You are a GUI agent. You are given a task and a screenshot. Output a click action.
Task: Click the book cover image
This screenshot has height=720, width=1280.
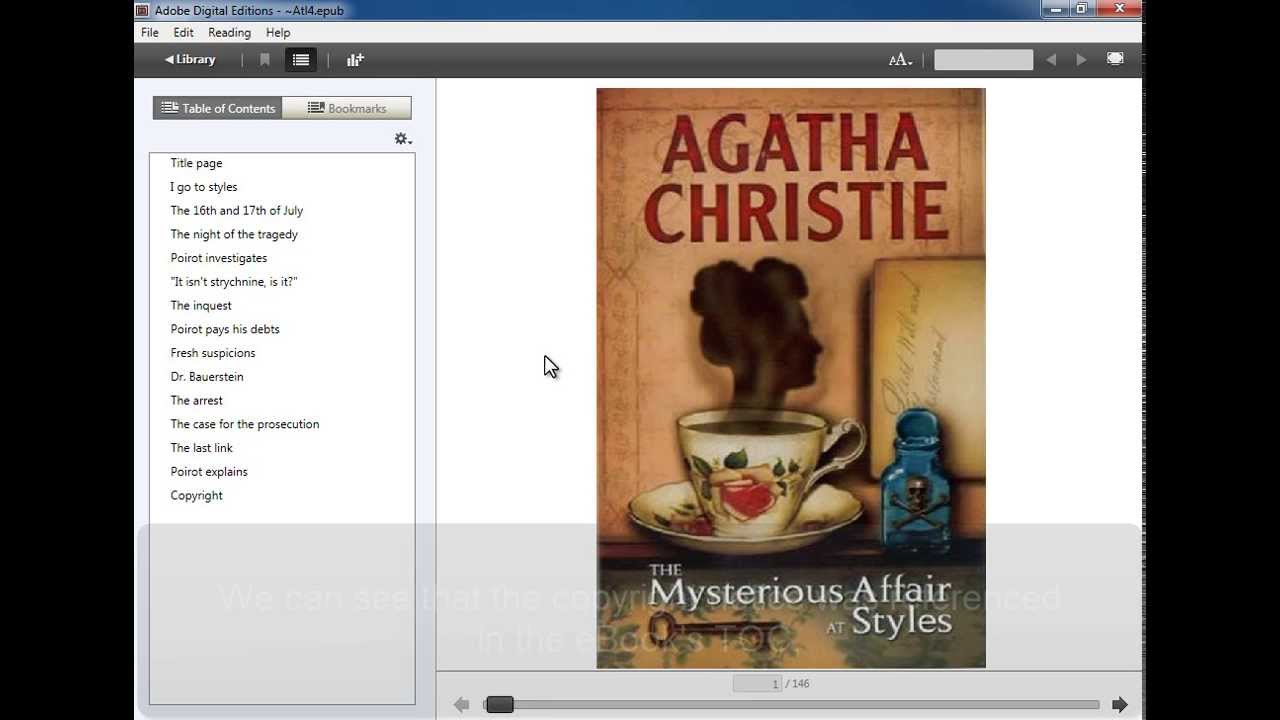(791, 378)
